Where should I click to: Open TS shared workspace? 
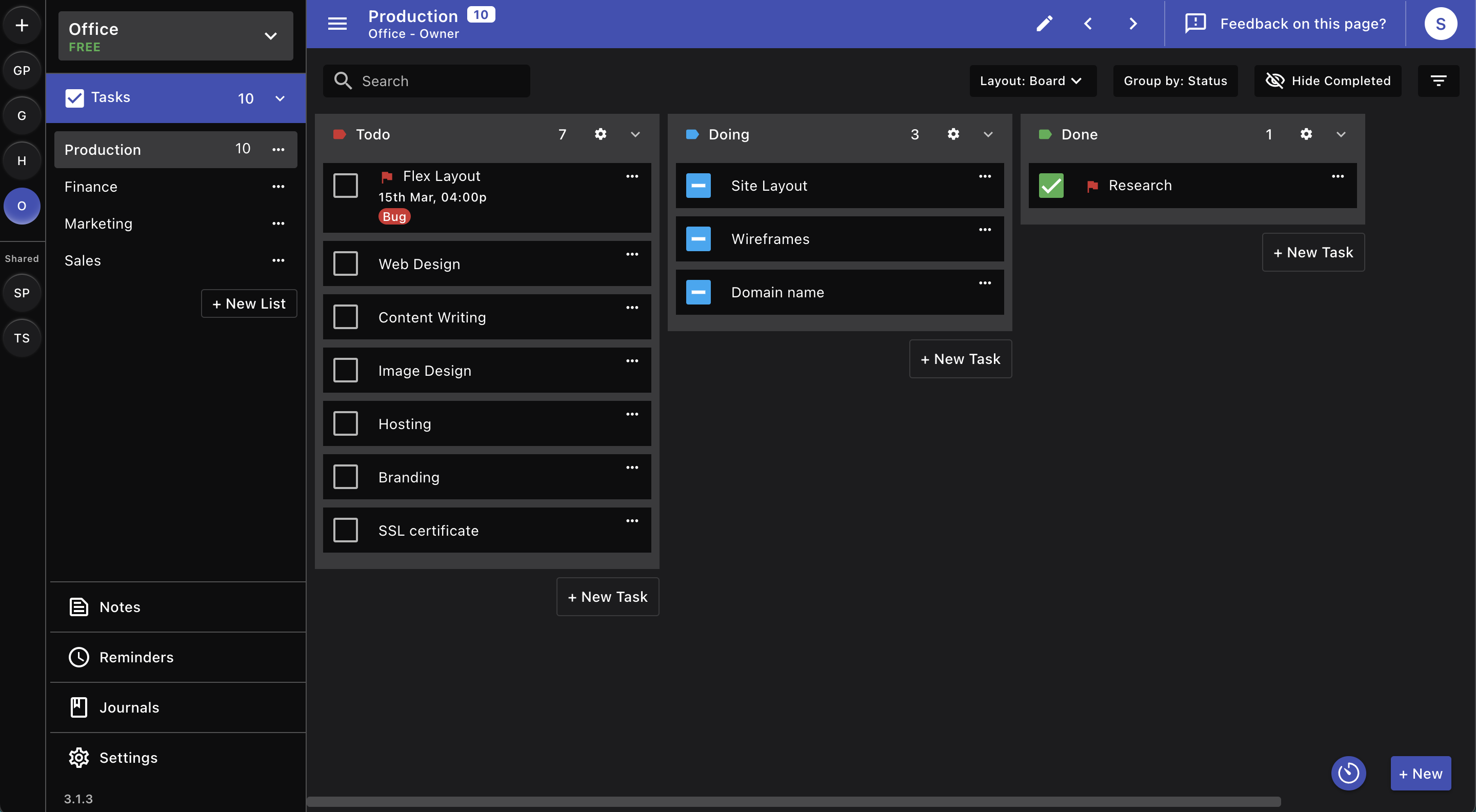point(22,338)
